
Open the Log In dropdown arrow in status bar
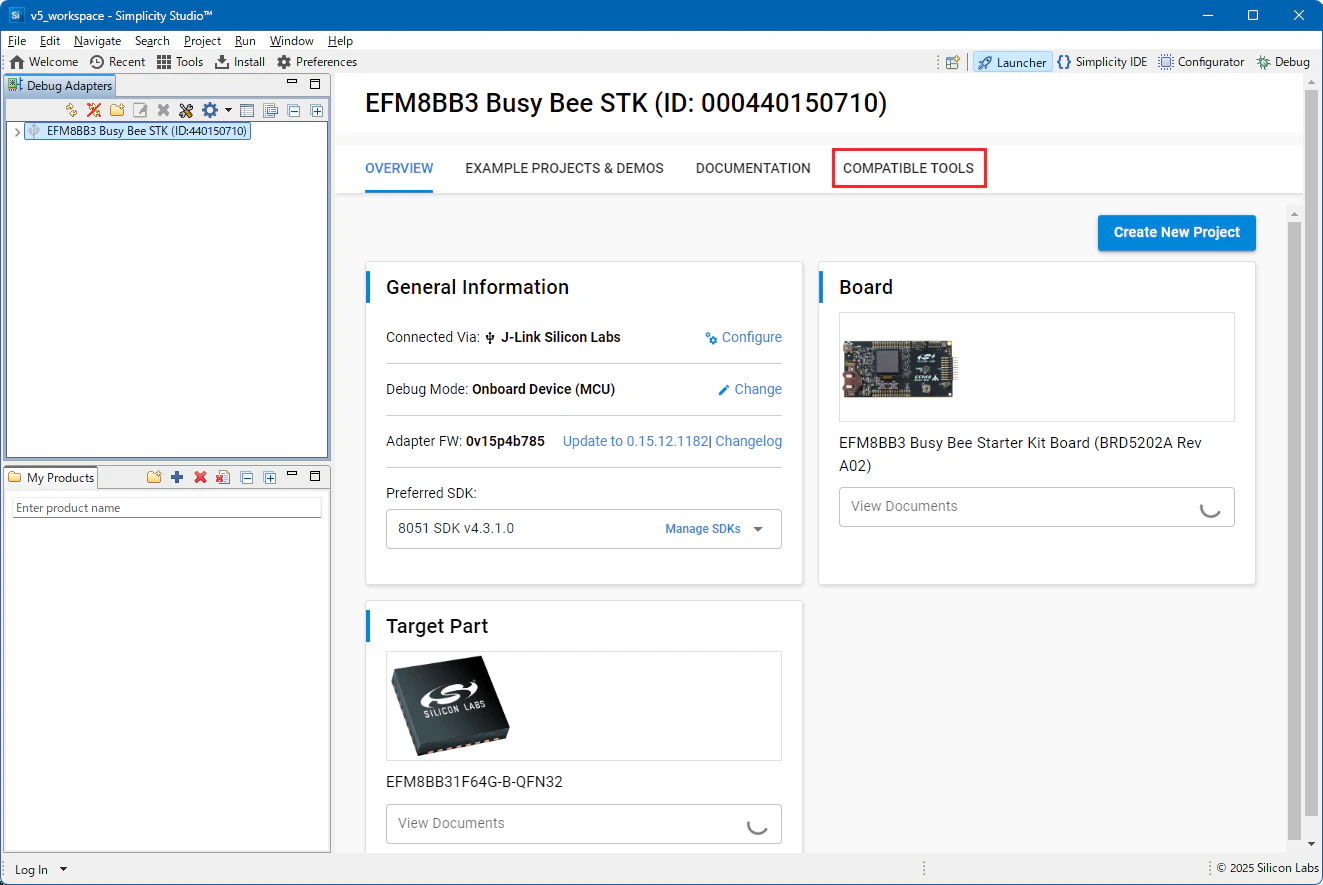(x=63, y=870)
